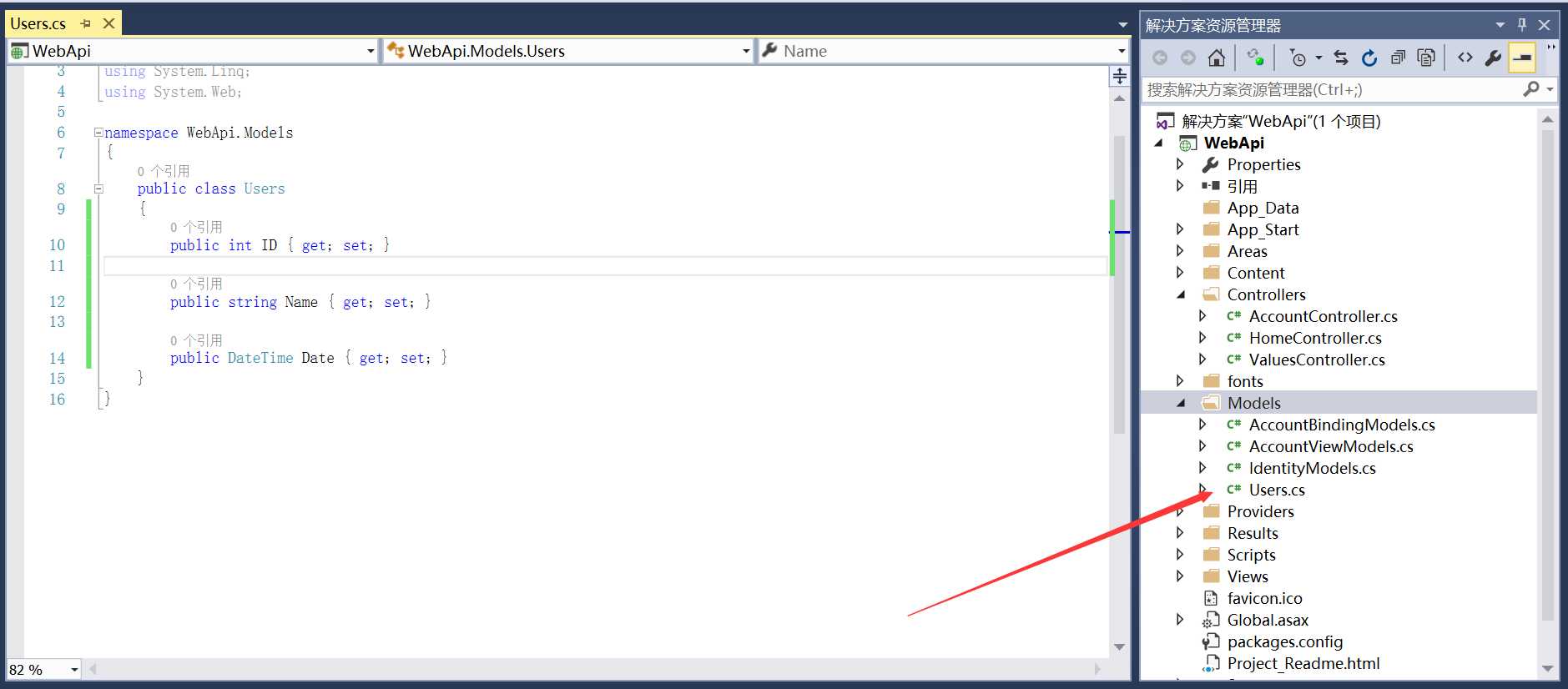
Task: Expand the Areas folder
Action: (x=1180, y=251)
